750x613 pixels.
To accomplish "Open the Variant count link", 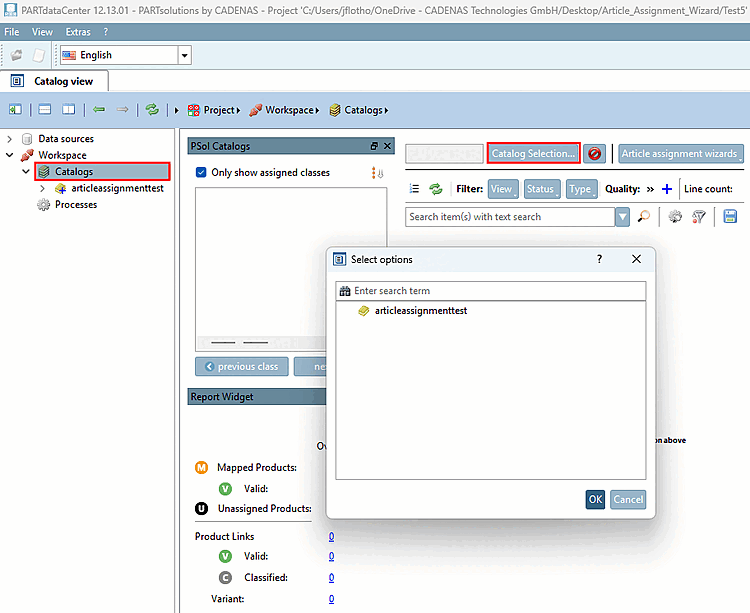I will pyautogui.click(x=331, y=599).
